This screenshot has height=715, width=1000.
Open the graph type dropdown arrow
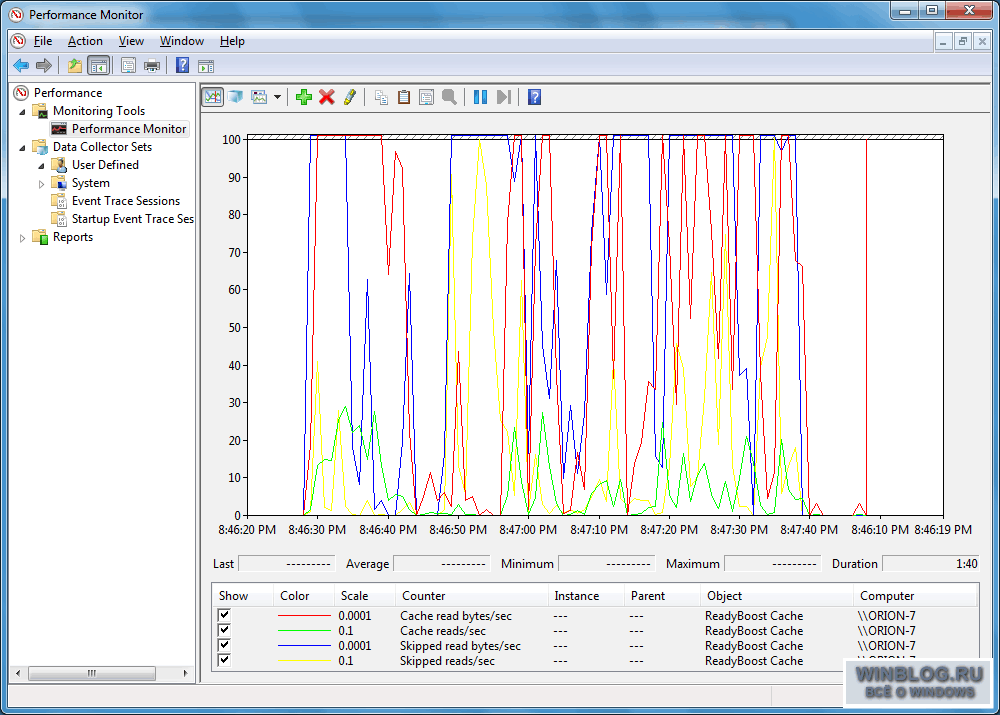pyautogui.click(x=277, y=97)
